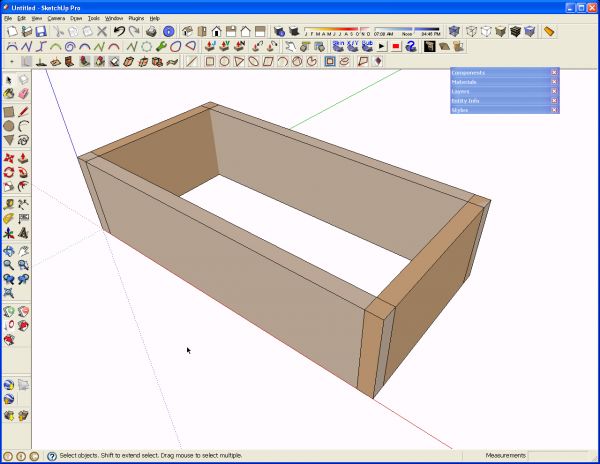This screenshot has width=600, height=464.
Task: Activate the Rotate tool
Action: [x=9, y=173]
